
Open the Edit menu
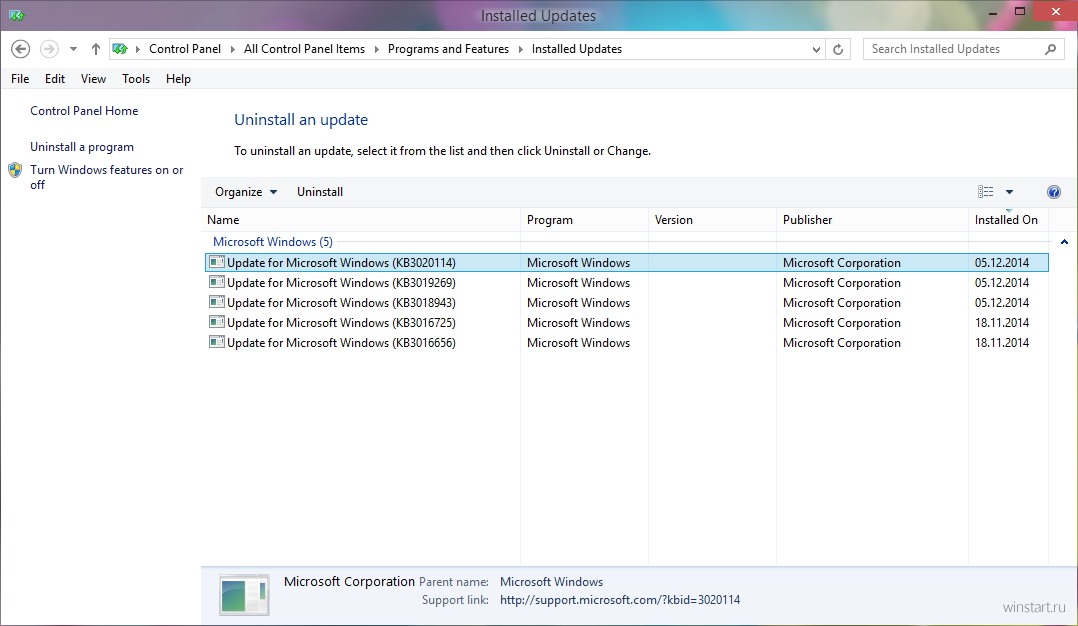click(x=55, y=79)
